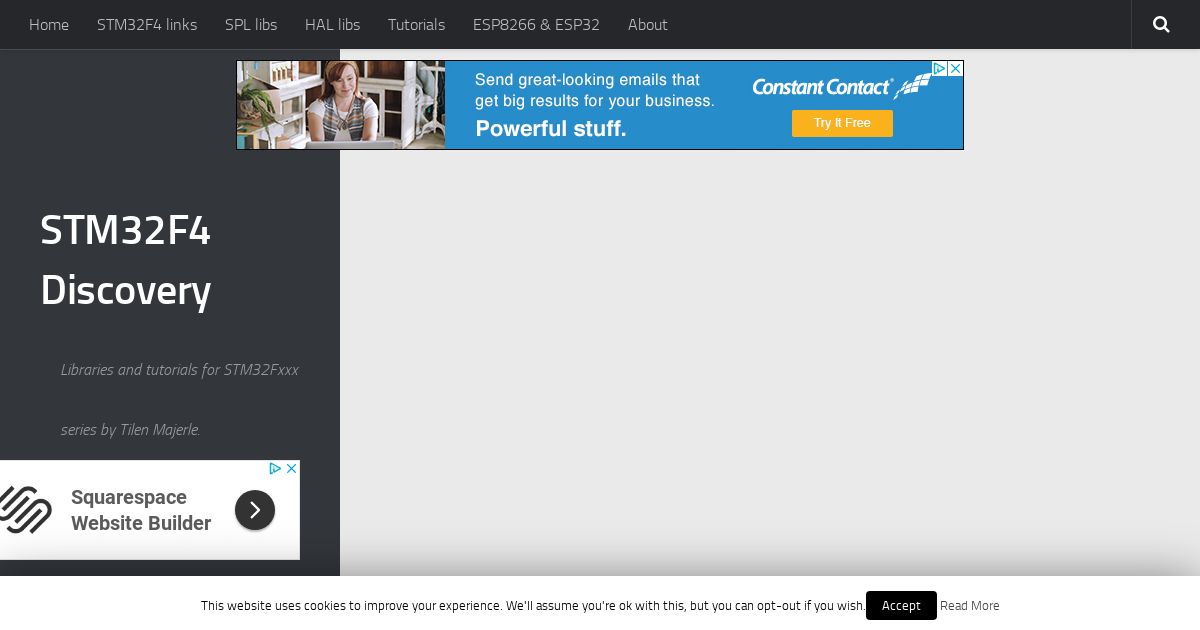
Task: Click the cookie notice message text
Action: tap(533, 605)
